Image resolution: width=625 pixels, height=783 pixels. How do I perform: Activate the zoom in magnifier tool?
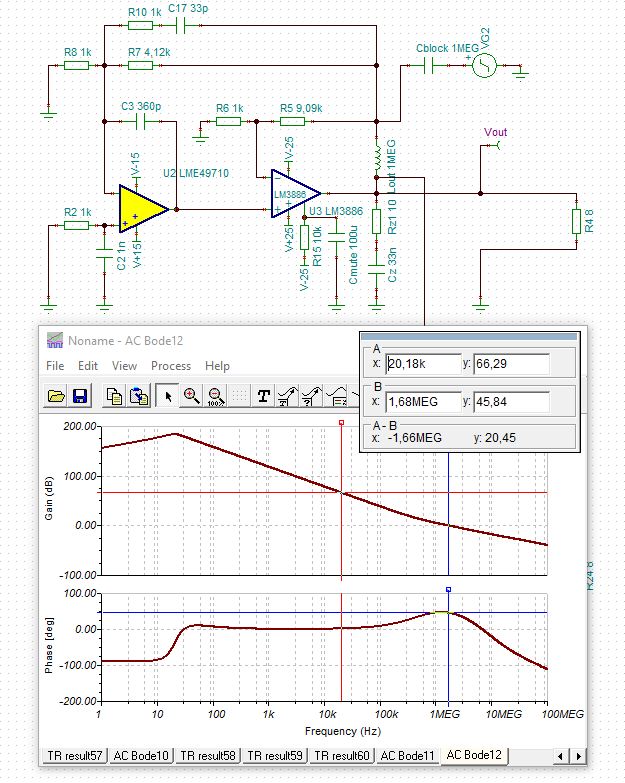coord(191,396)
